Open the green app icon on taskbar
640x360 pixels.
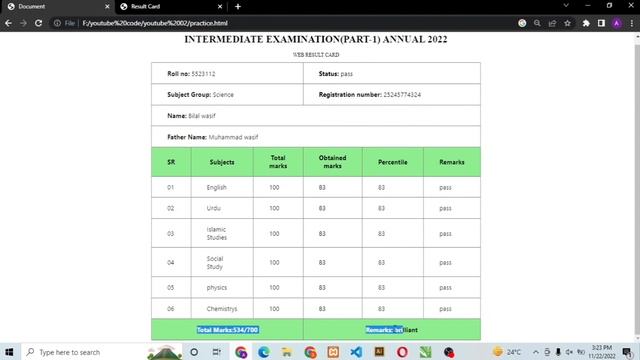[x=425, y=352]
